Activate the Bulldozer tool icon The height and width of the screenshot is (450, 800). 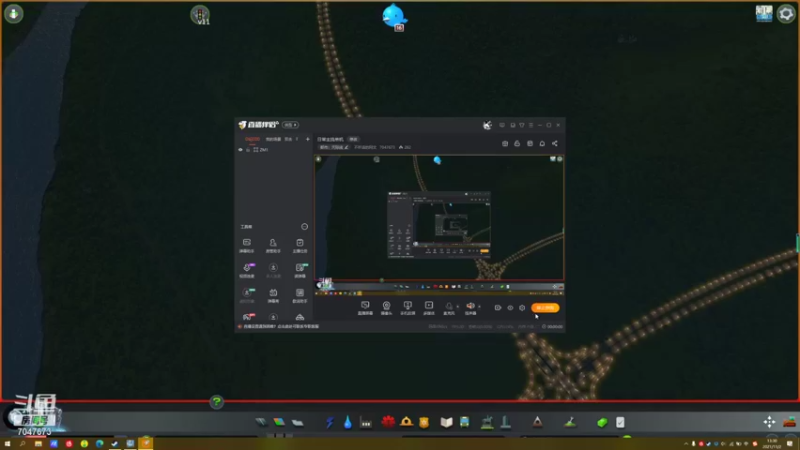pyautogui.click(x=789, y=422)
